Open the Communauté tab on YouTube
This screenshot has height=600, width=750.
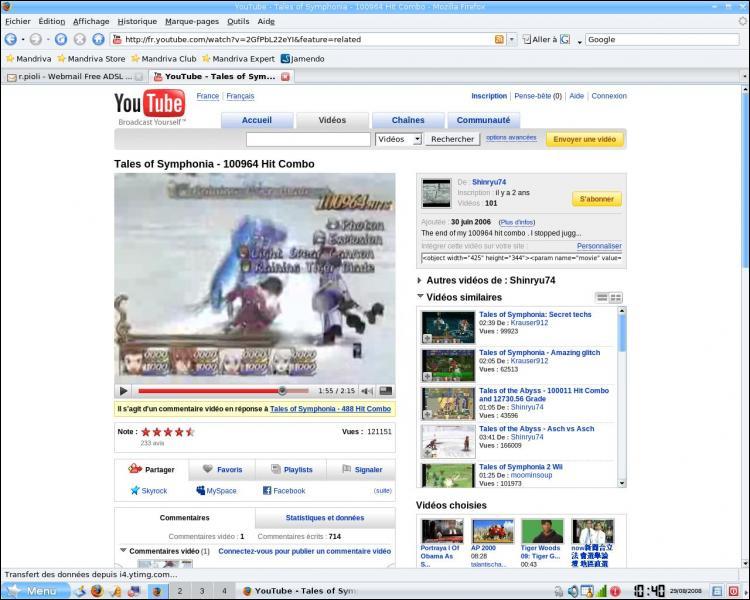483,120
